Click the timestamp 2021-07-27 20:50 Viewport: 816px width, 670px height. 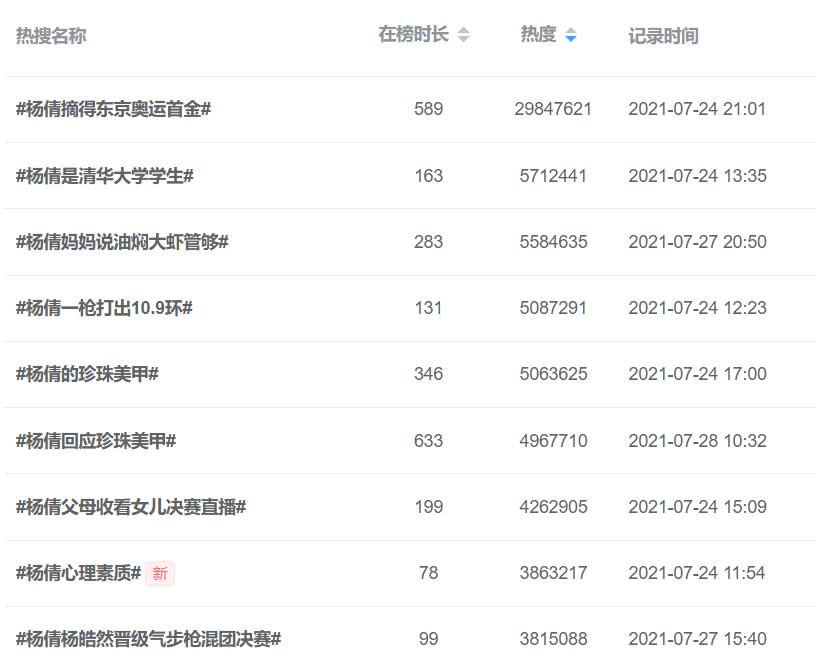tap(697, 242)
